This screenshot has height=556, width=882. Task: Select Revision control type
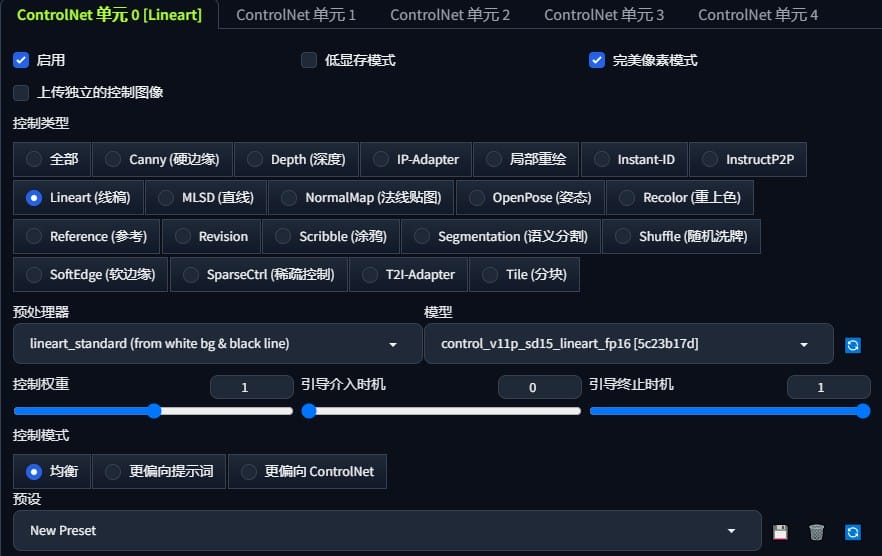coord(212,237)
